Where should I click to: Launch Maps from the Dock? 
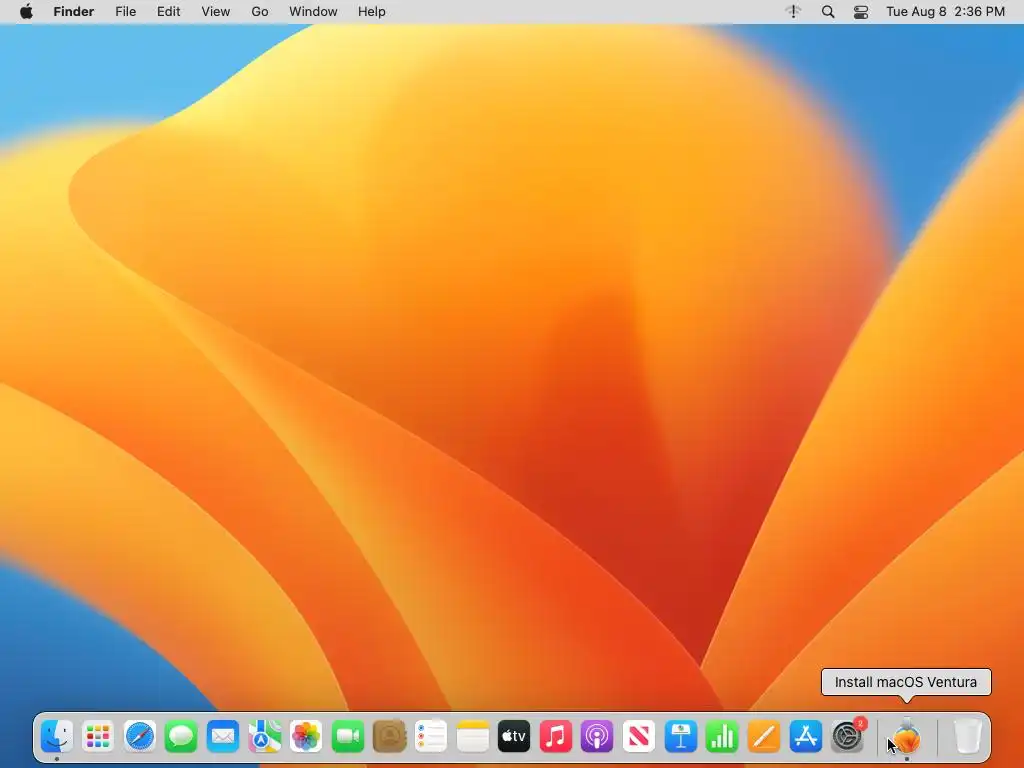[x=264, y=737]
